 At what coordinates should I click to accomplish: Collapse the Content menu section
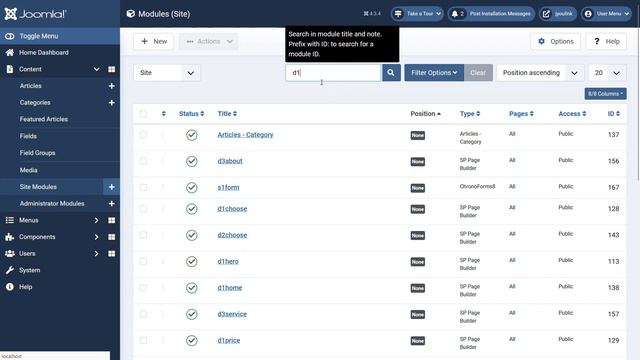(96, 69)
